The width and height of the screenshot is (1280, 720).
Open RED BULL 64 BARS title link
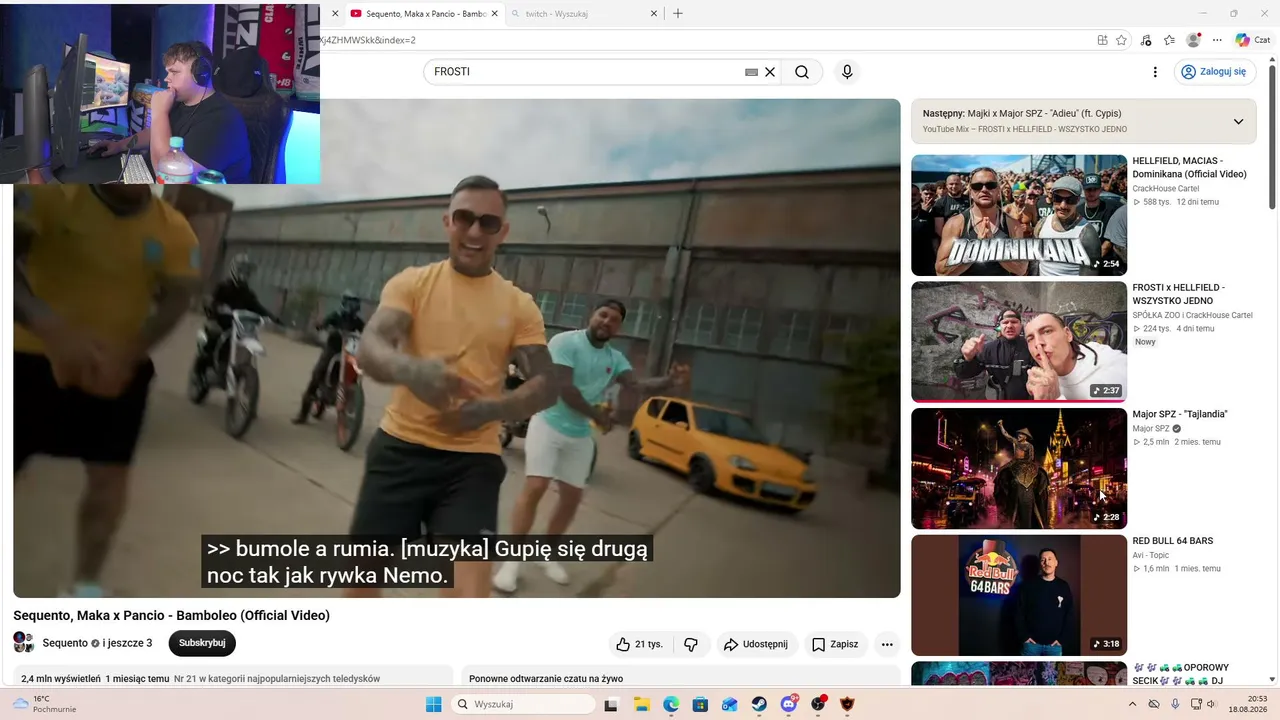click(x=1173, y=541)
